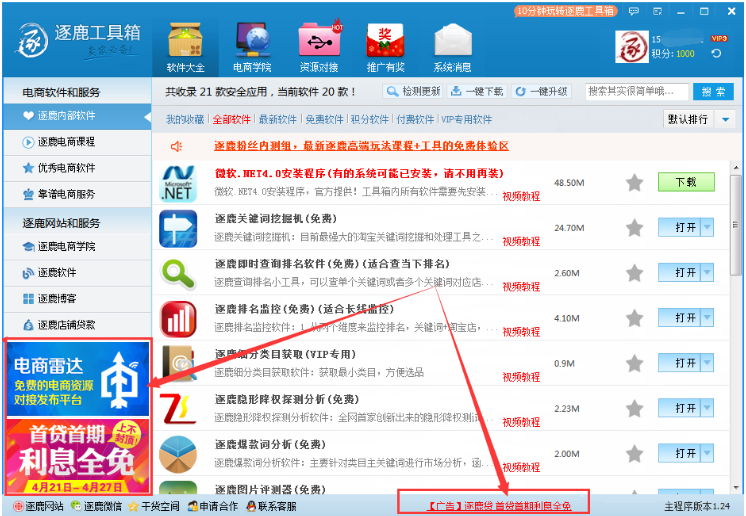
Task: Open 视频教程 link for 逐鹿排名监控
Action: (521, 332)
